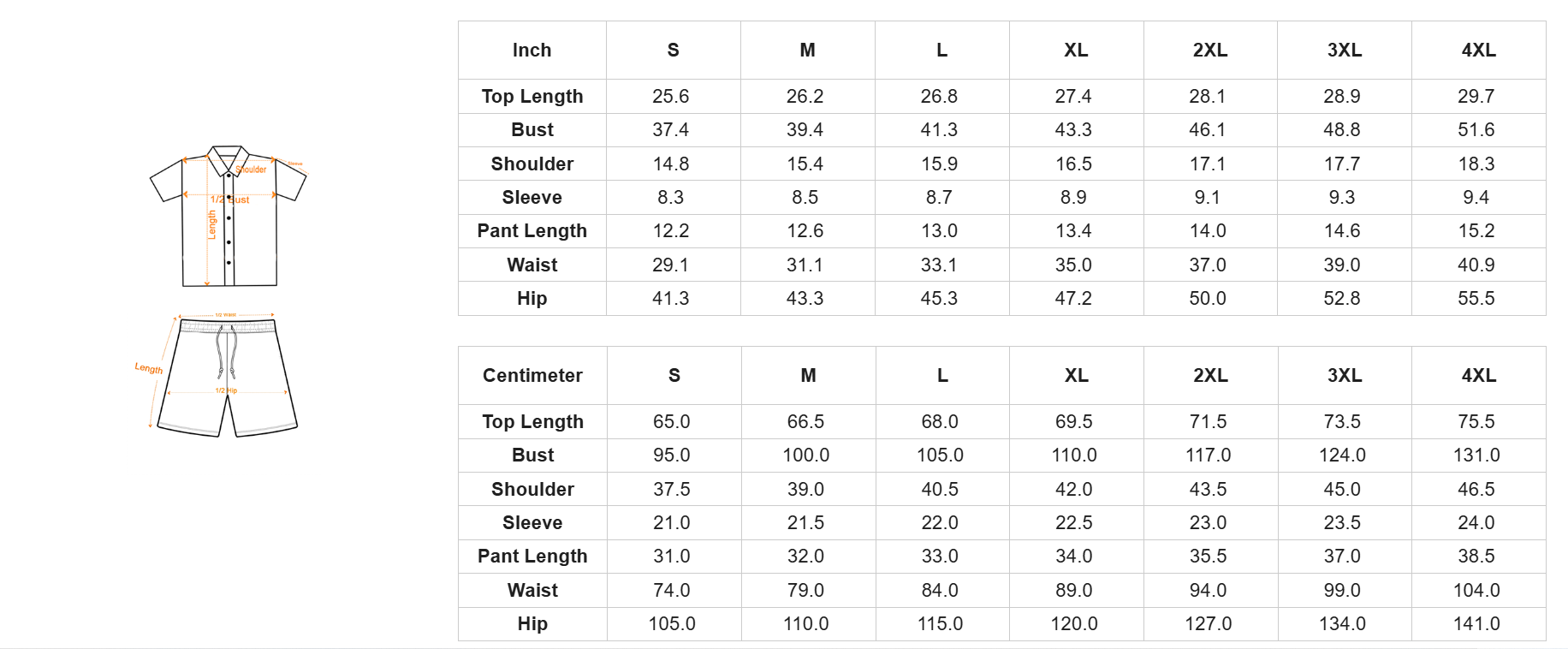Select the Top Length row label in Inch table

click(532, 97)
